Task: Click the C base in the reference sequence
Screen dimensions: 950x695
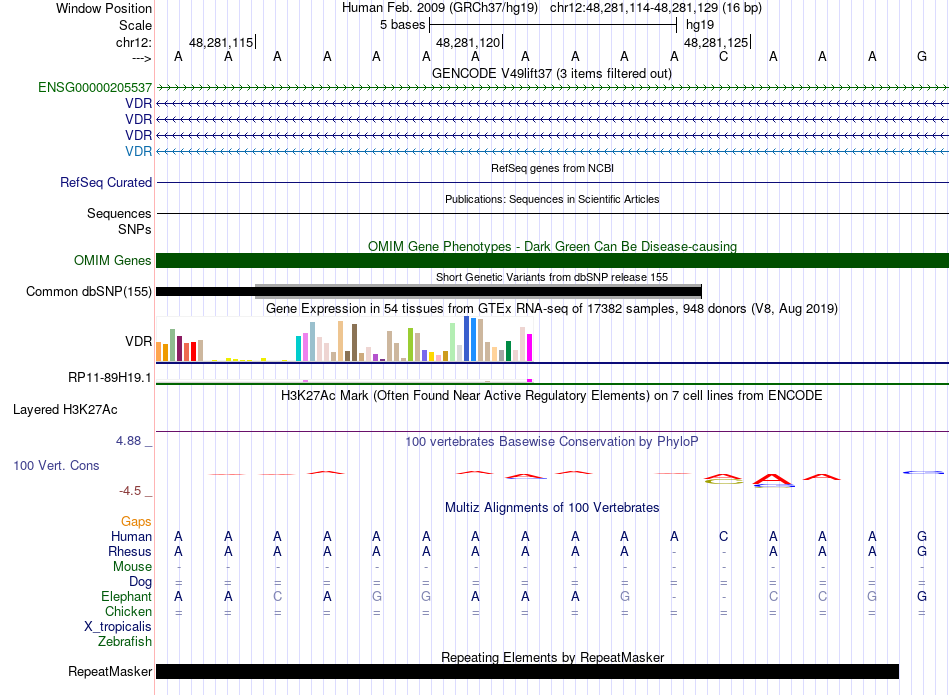Action: (723, 56)
